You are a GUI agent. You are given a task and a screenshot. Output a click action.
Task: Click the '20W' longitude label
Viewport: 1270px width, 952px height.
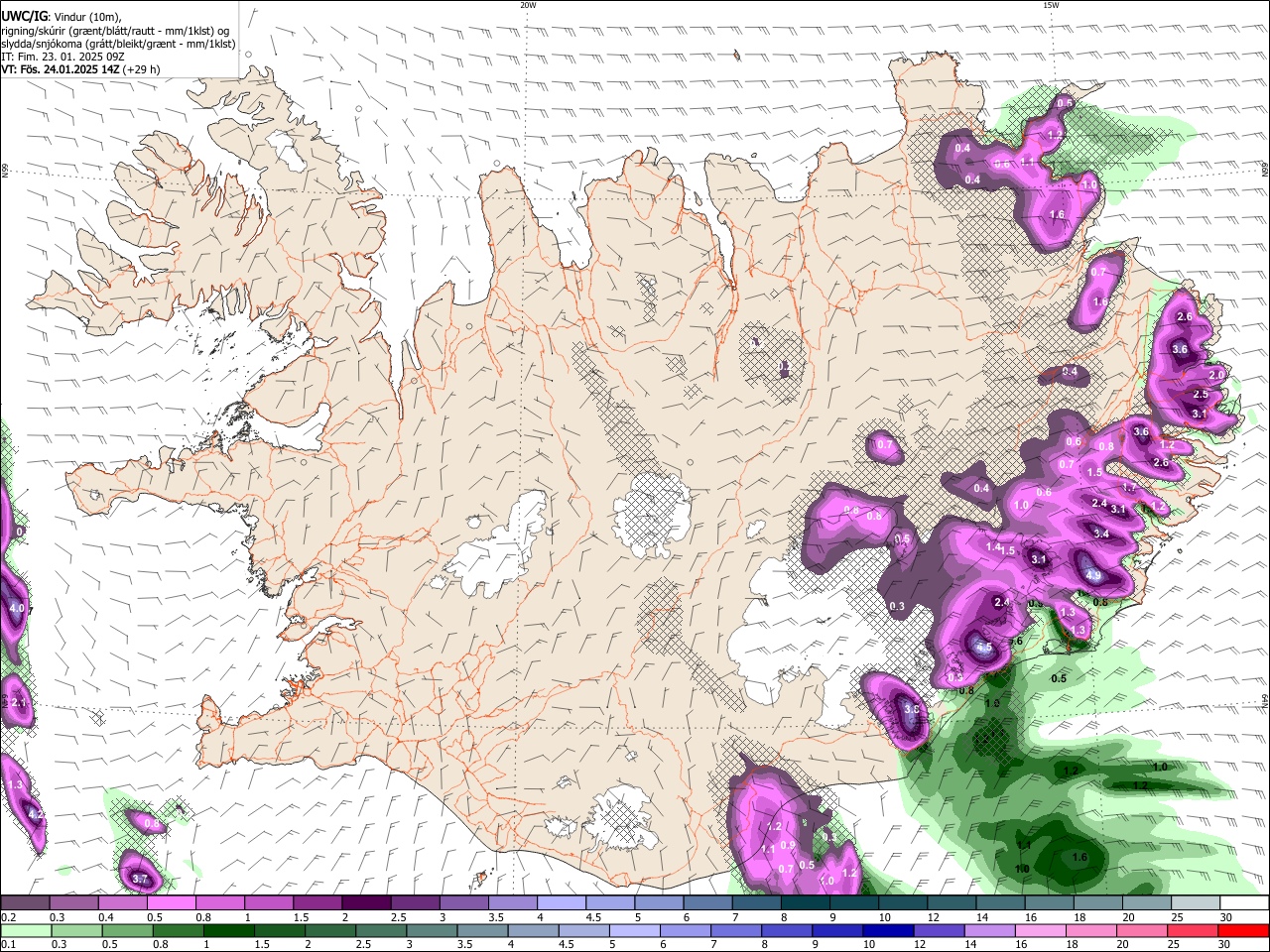(528, 5)
